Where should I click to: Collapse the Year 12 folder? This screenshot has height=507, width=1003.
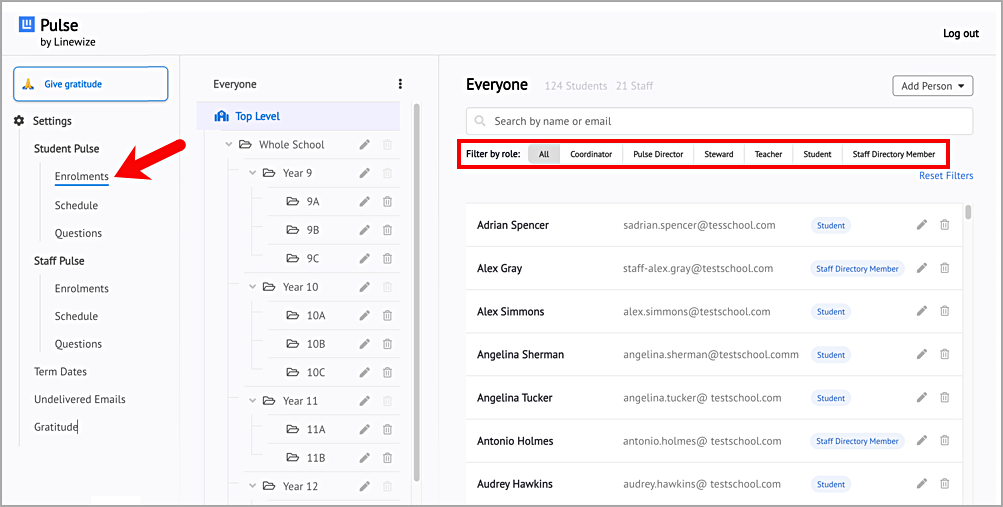click(253, 486)
